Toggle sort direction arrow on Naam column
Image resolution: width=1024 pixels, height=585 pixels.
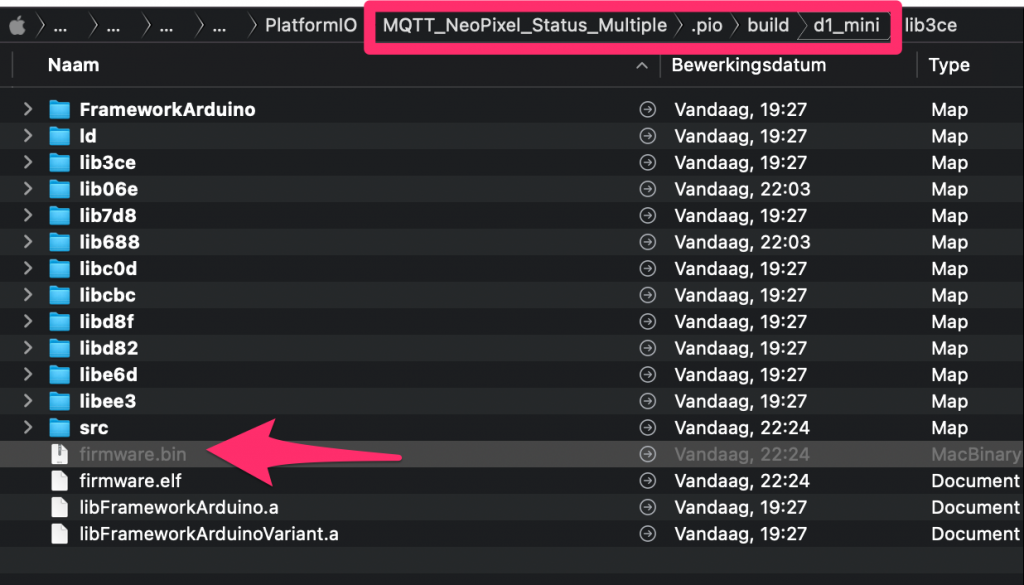[642, 65]
